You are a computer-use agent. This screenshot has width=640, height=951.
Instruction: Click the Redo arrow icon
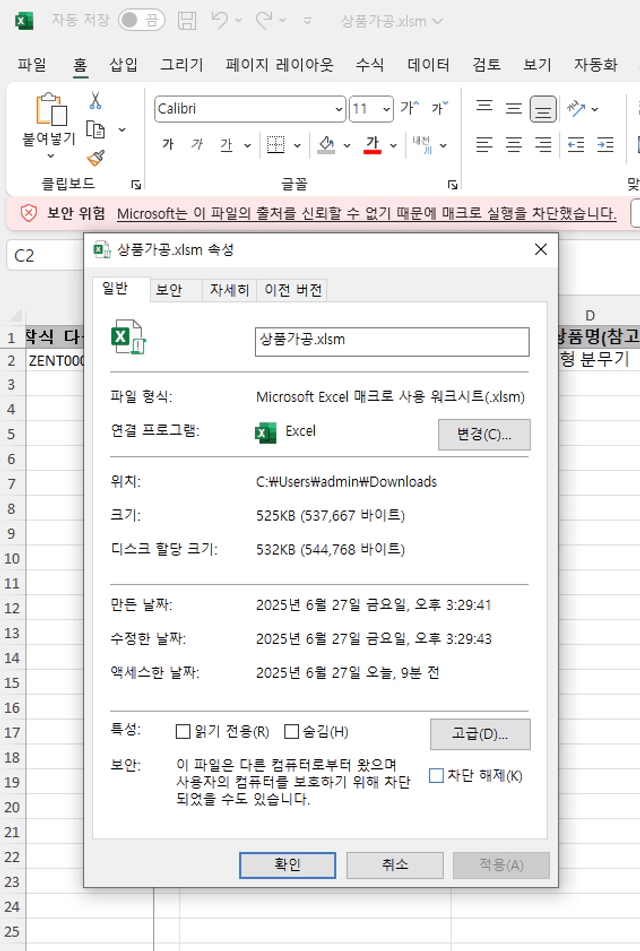(x=264, y=21)
